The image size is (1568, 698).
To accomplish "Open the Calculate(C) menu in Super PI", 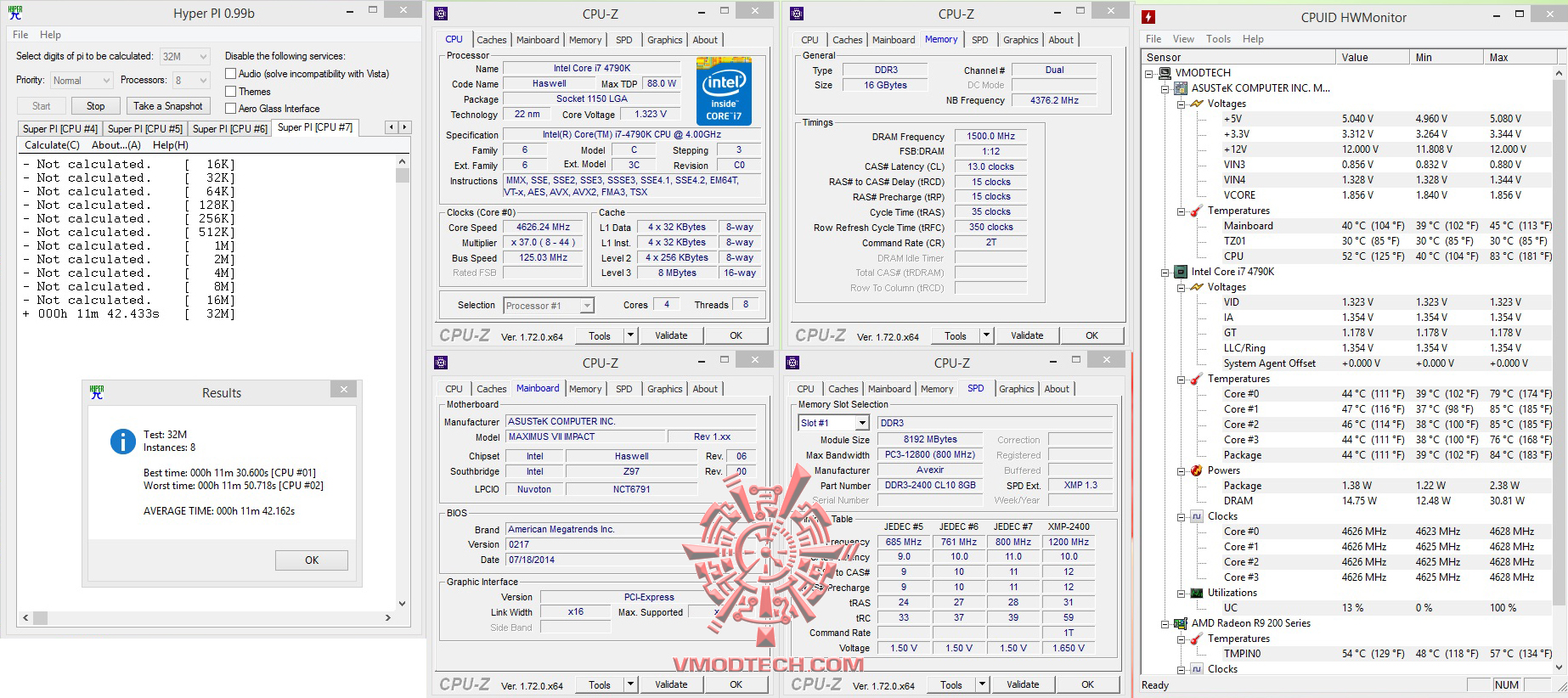I will click(x=52, y=145).
